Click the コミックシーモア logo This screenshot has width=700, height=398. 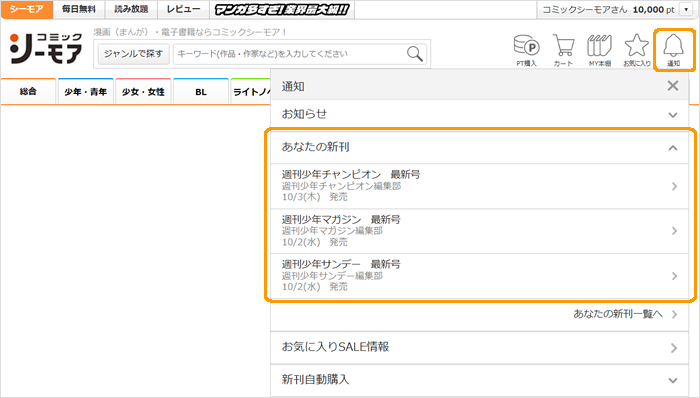[x=46, y=48]
